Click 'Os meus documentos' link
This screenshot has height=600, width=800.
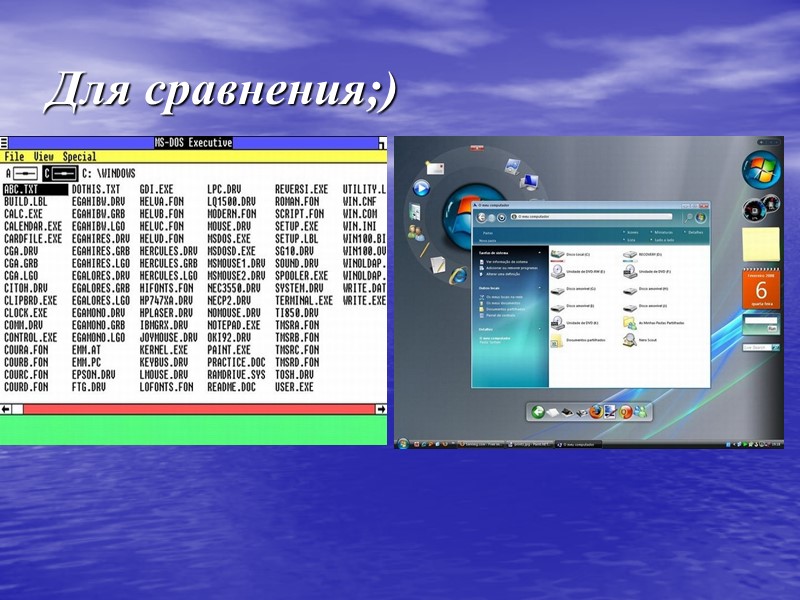500,303
